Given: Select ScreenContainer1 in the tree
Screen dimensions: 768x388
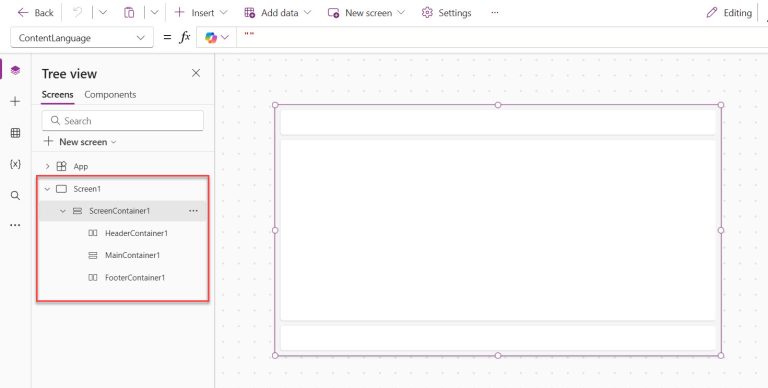Looking at the screenshot, I should tap(120, 211).
